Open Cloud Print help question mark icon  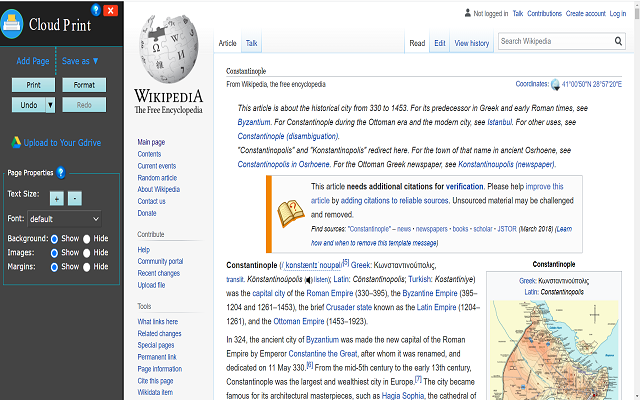(96, 10)
